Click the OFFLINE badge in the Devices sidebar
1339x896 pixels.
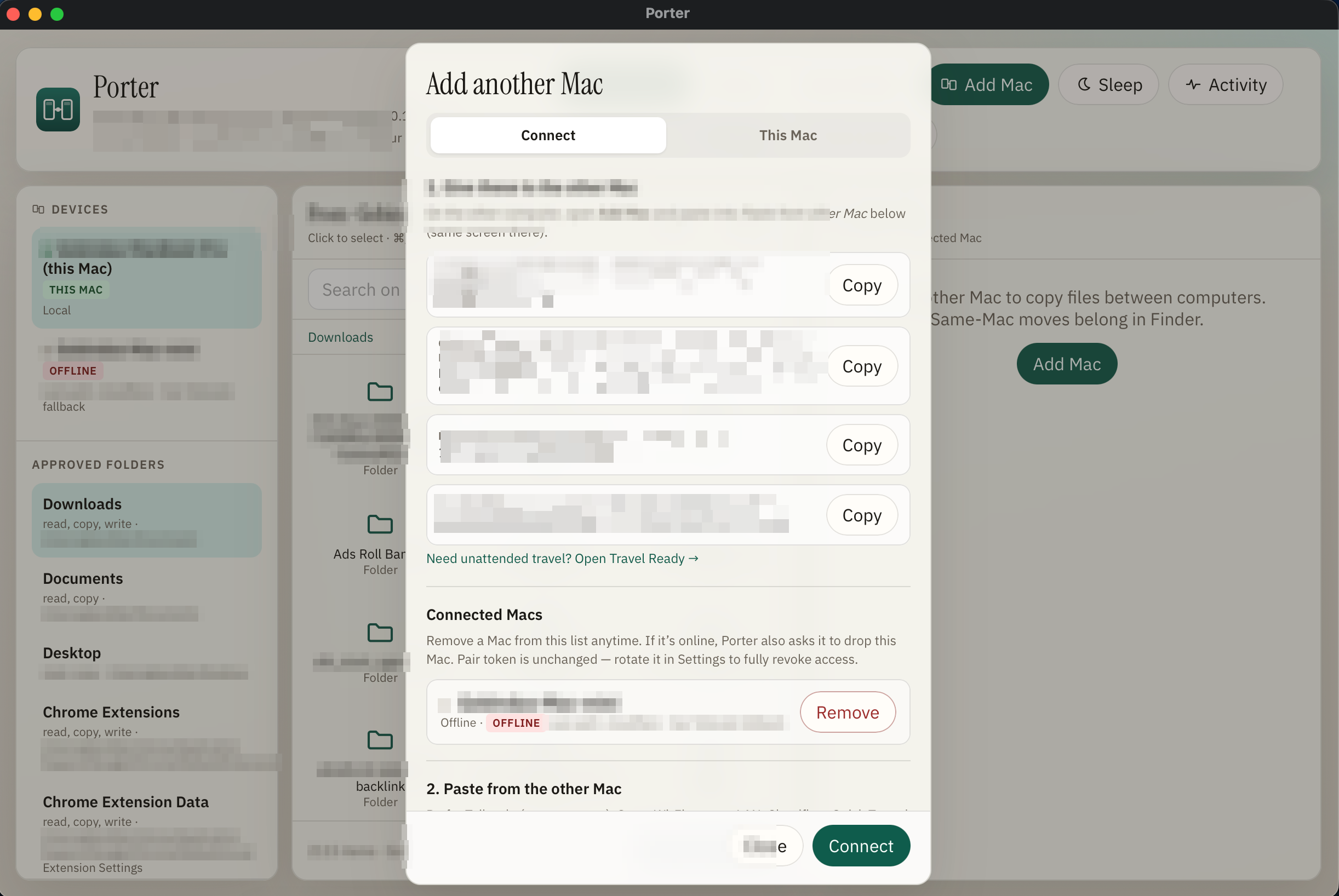point(72,371)
